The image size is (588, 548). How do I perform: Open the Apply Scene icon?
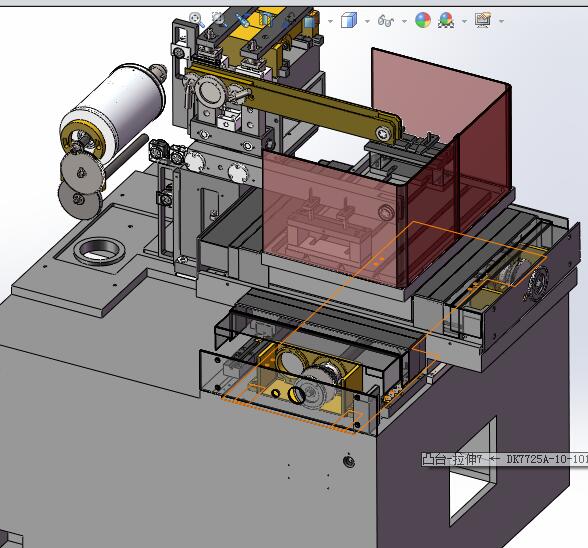pos(446,20)
